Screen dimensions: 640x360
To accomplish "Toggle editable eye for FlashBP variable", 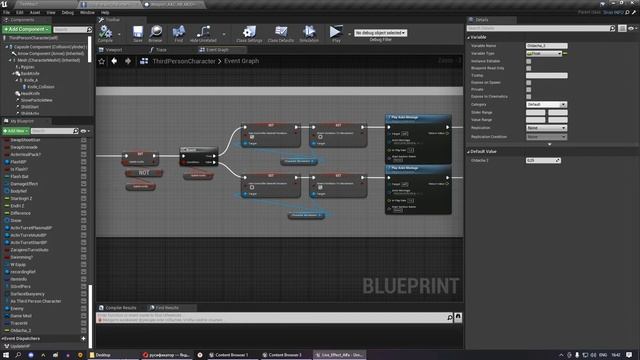I will pyautogui.click(x=84, y=162).
